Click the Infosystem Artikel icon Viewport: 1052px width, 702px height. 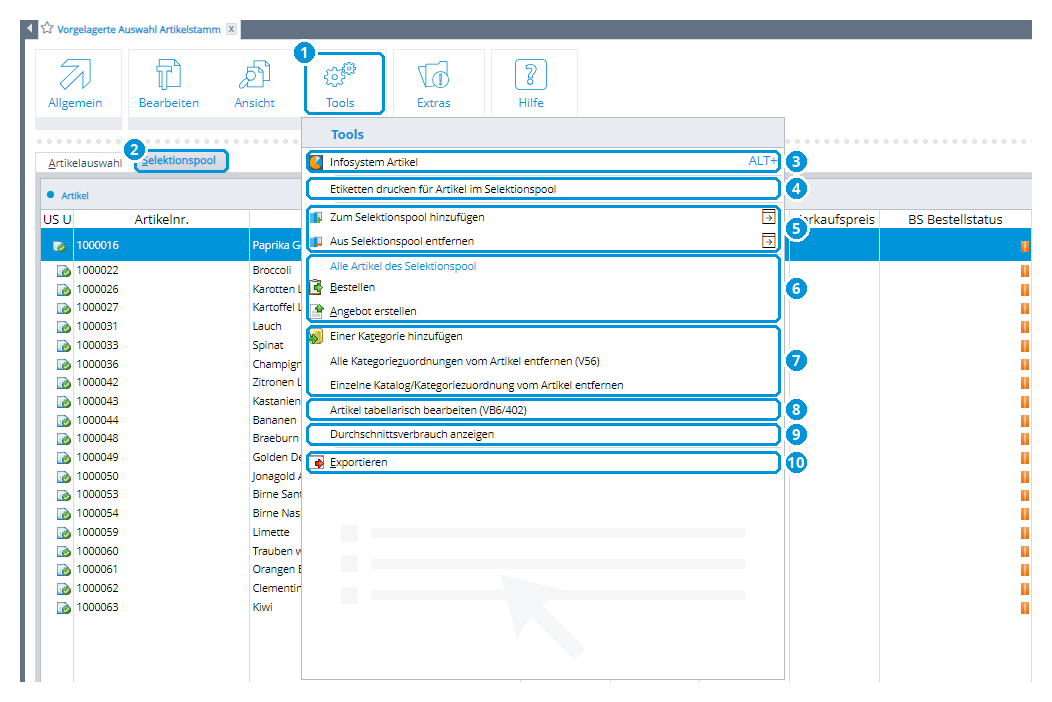[x=316, y=162]
